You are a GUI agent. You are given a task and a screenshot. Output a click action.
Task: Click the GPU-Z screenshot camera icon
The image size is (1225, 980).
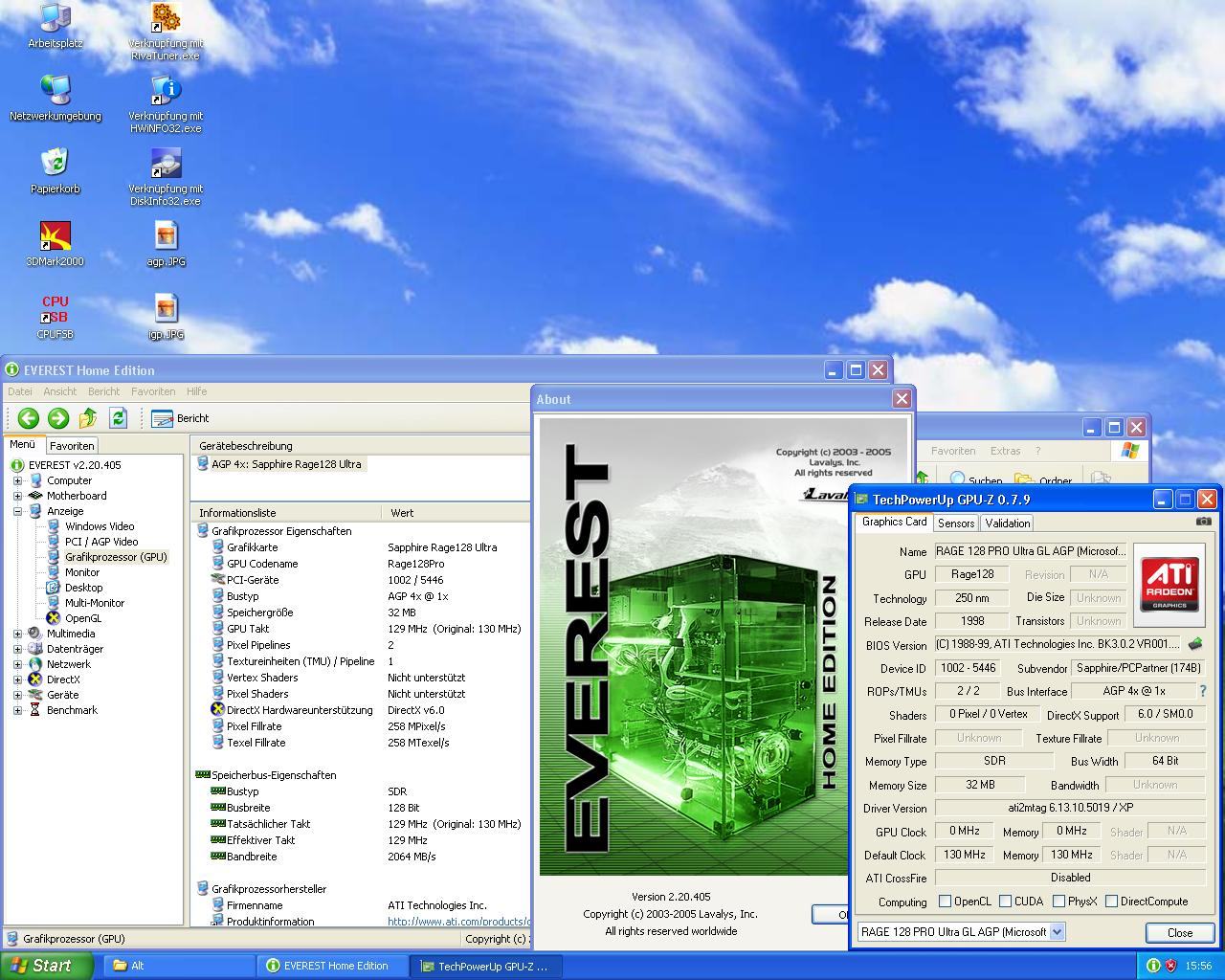pyautogui.click(x=1204, y=522)
